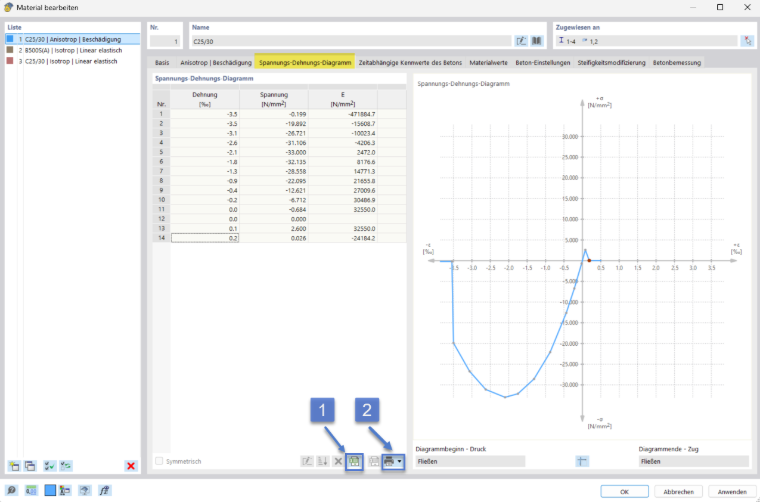The width and height of the screenshot is (760, 502).
Task: Delete the table row with the gray X
Action: coord(338,461)
